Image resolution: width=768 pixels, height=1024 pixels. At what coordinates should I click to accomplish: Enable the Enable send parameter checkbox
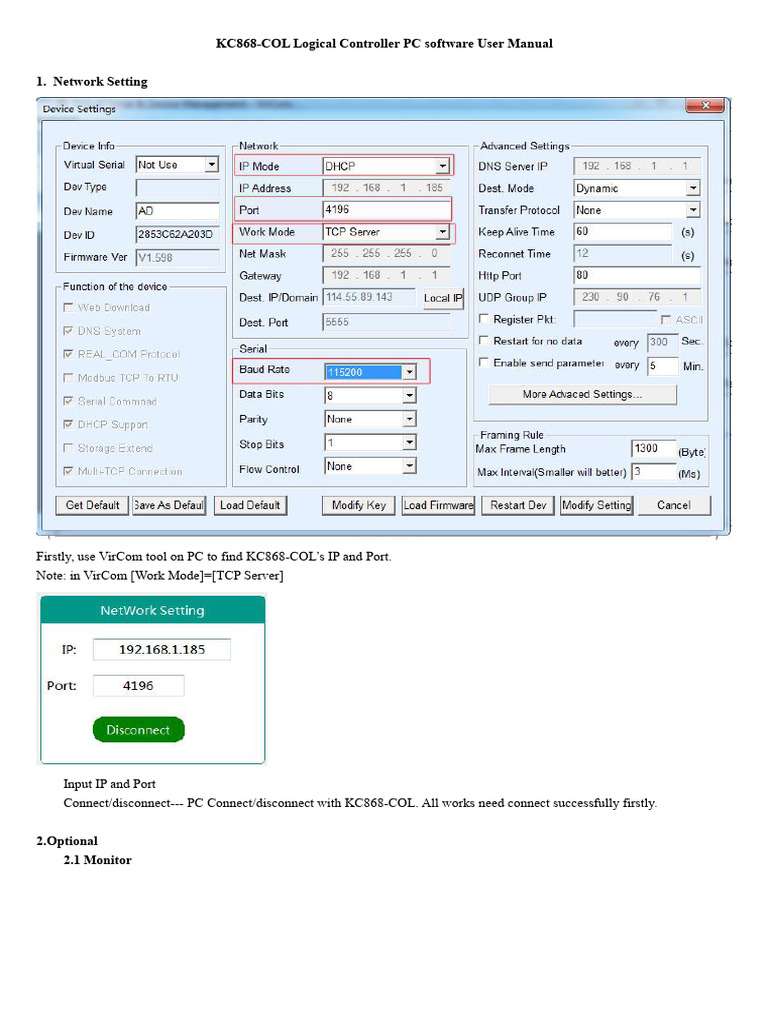tap(484, 362)
